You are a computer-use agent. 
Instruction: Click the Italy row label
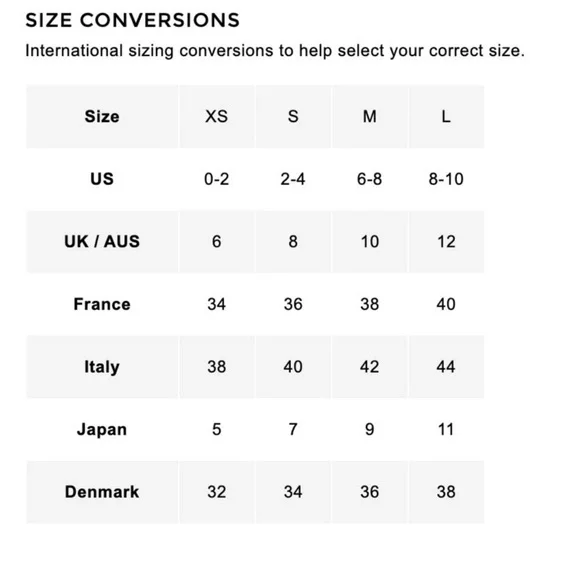coord(102,367)
